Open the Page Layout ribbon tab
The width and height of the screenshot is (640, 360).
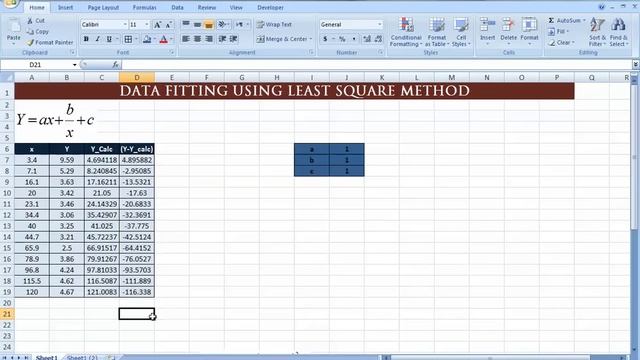point(103,7)
